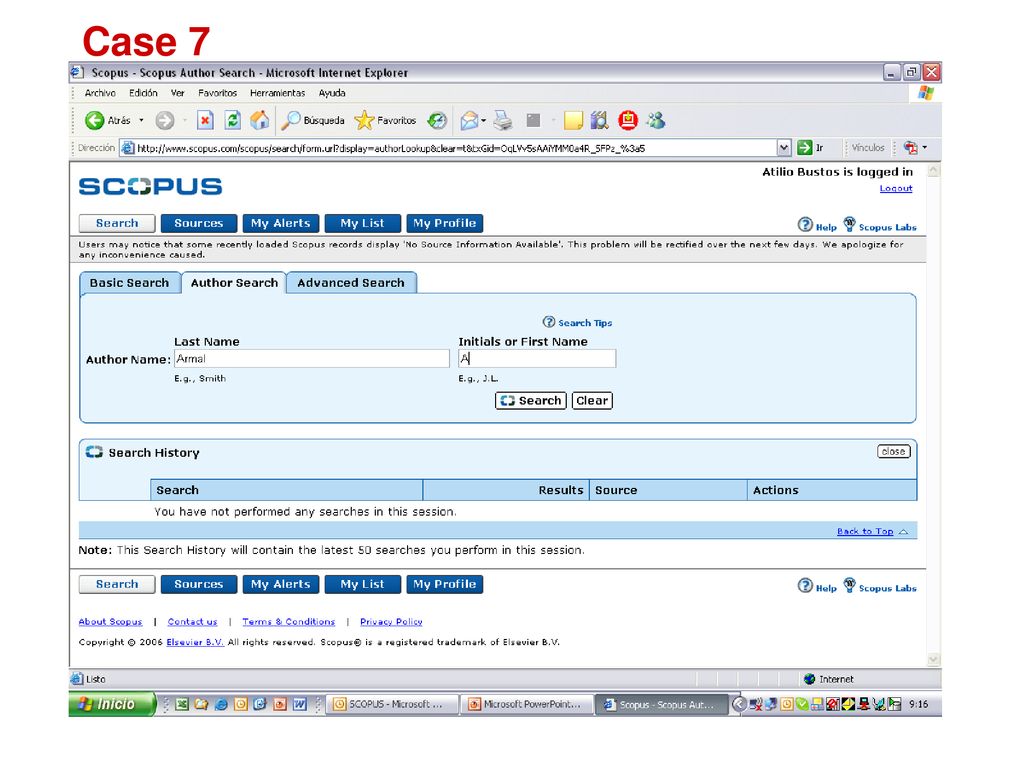Image resolution: width=1024 pixels, height=768 pixels.
Task: Click the Search Tips question icon
Action: click(549, 322)
